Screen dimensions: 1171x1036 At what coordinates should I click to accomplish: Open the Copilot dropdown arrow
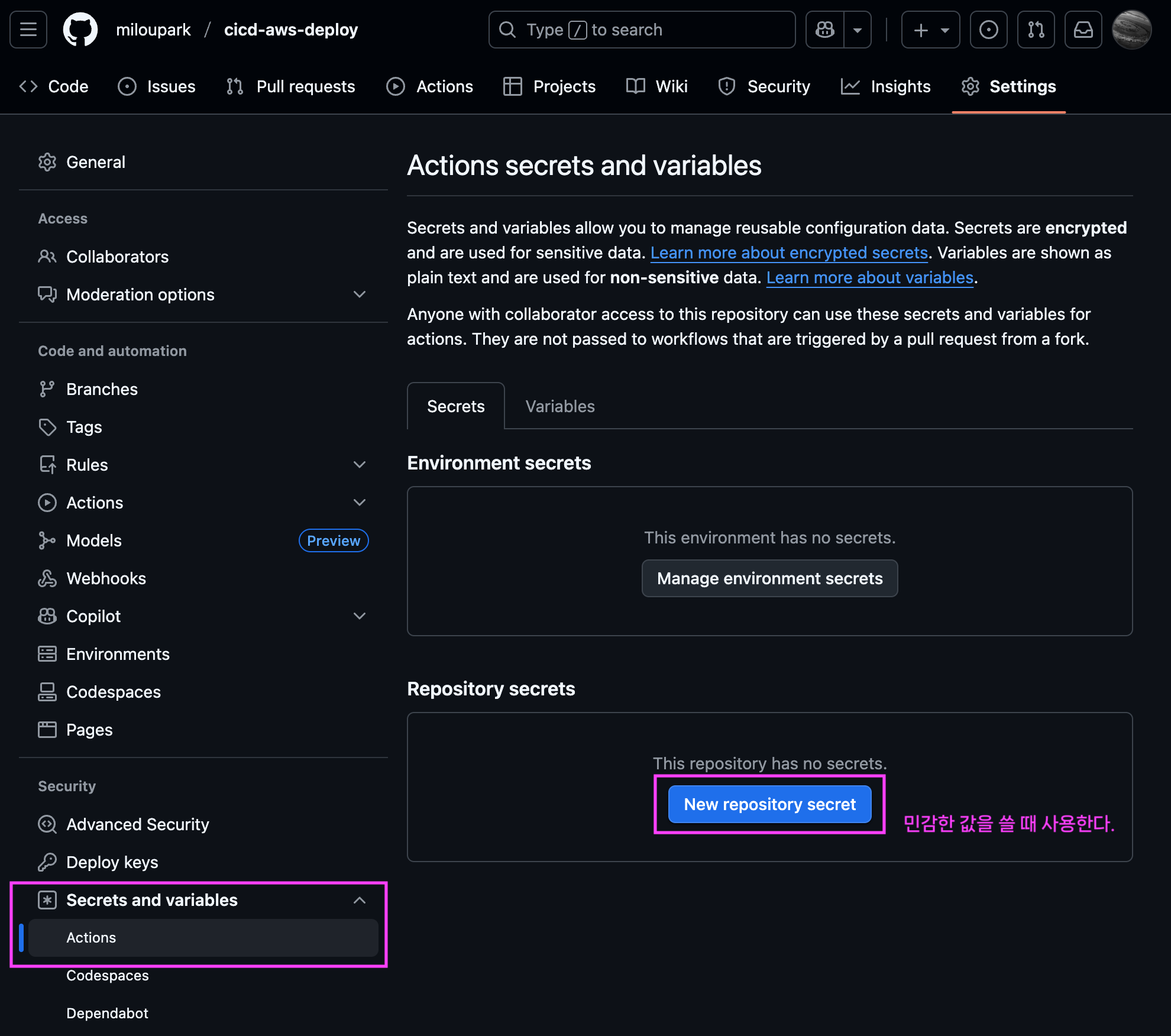[x=857, y=30]
